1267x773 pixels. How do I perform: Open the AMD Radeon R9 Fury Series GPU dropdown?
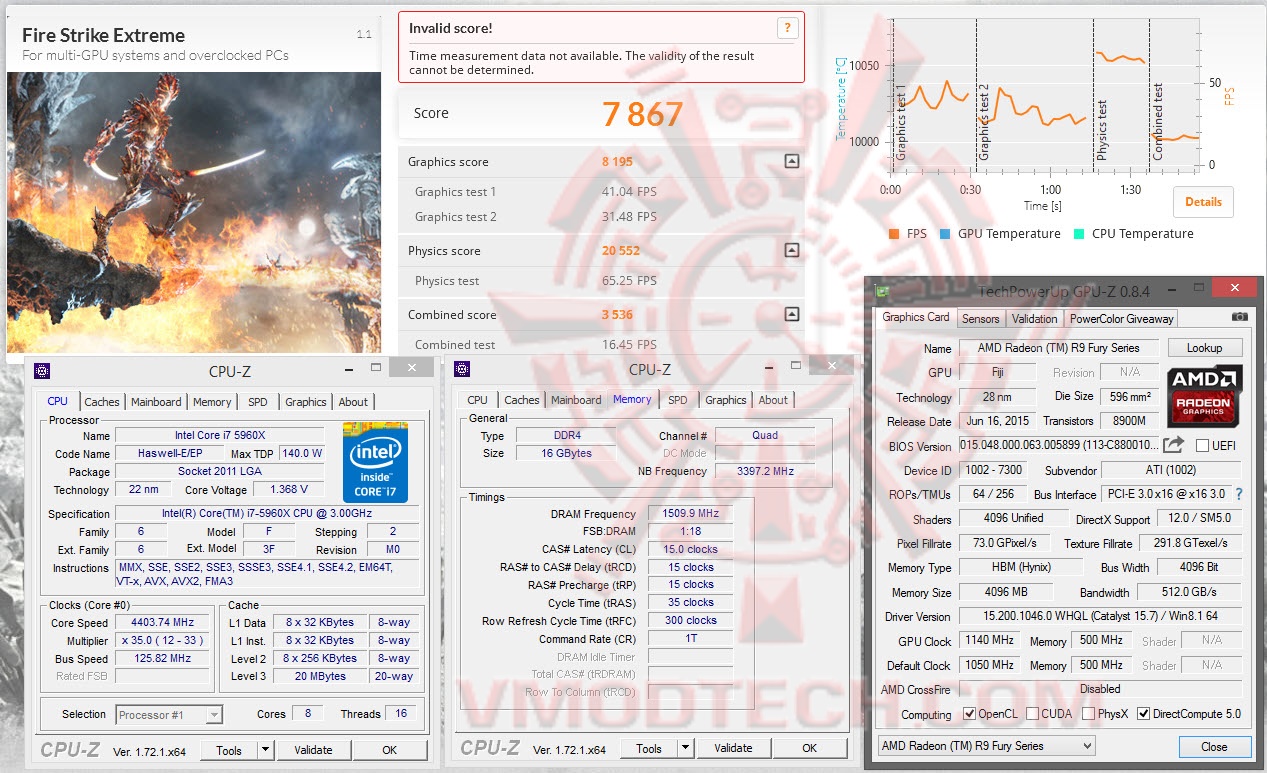(987, 746)
